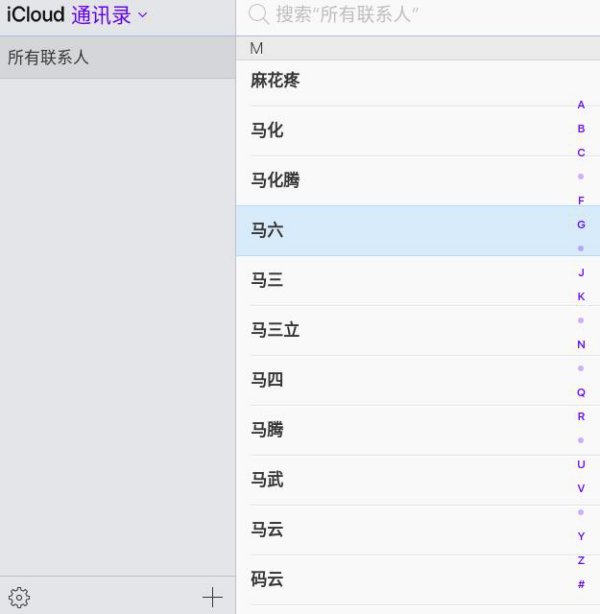Open contact 马武
Viewport: 600px width, 614px height.
coord(418,480)
